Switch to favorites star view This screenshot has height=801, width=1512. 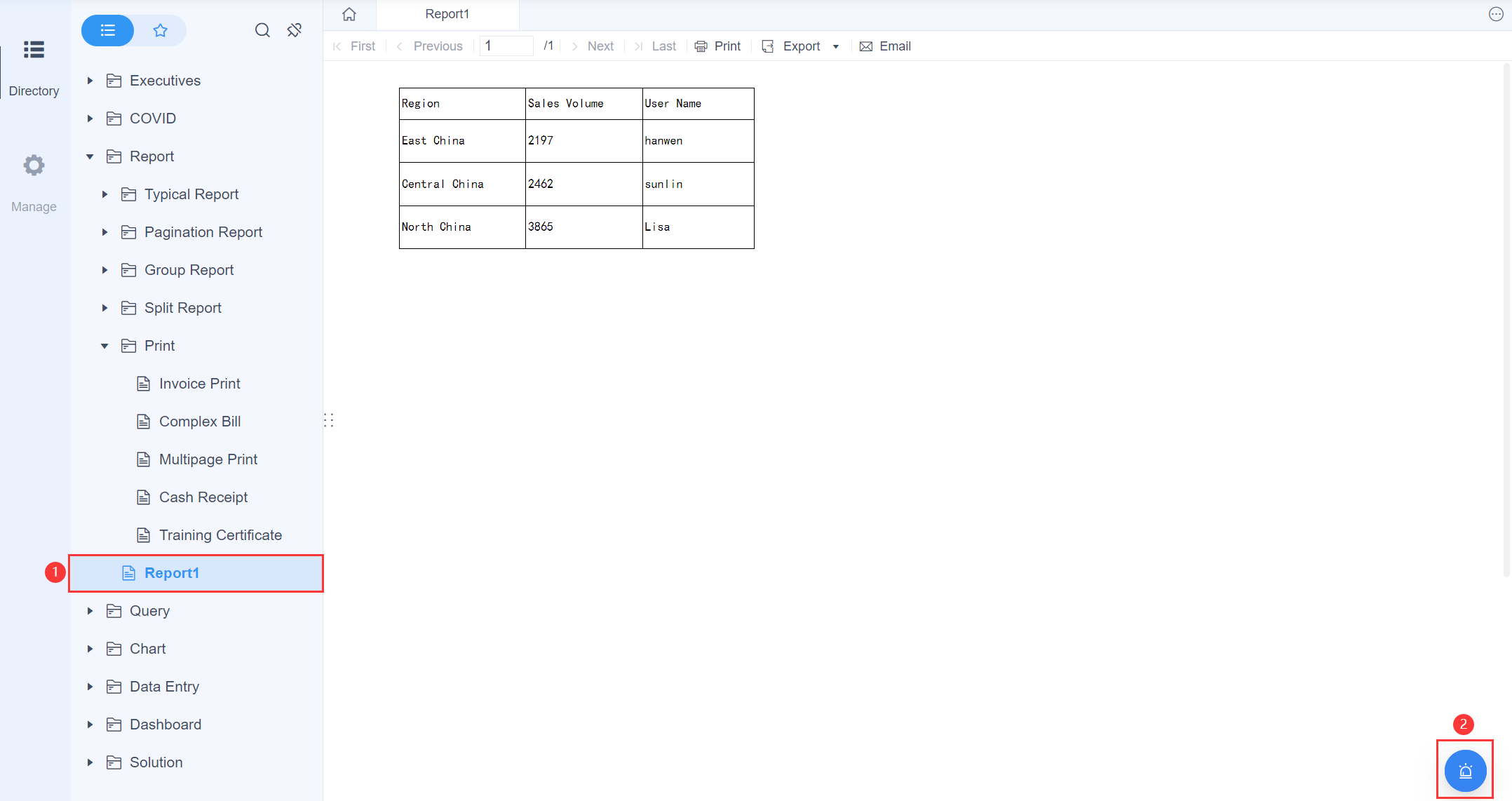(x=161, y=30)
